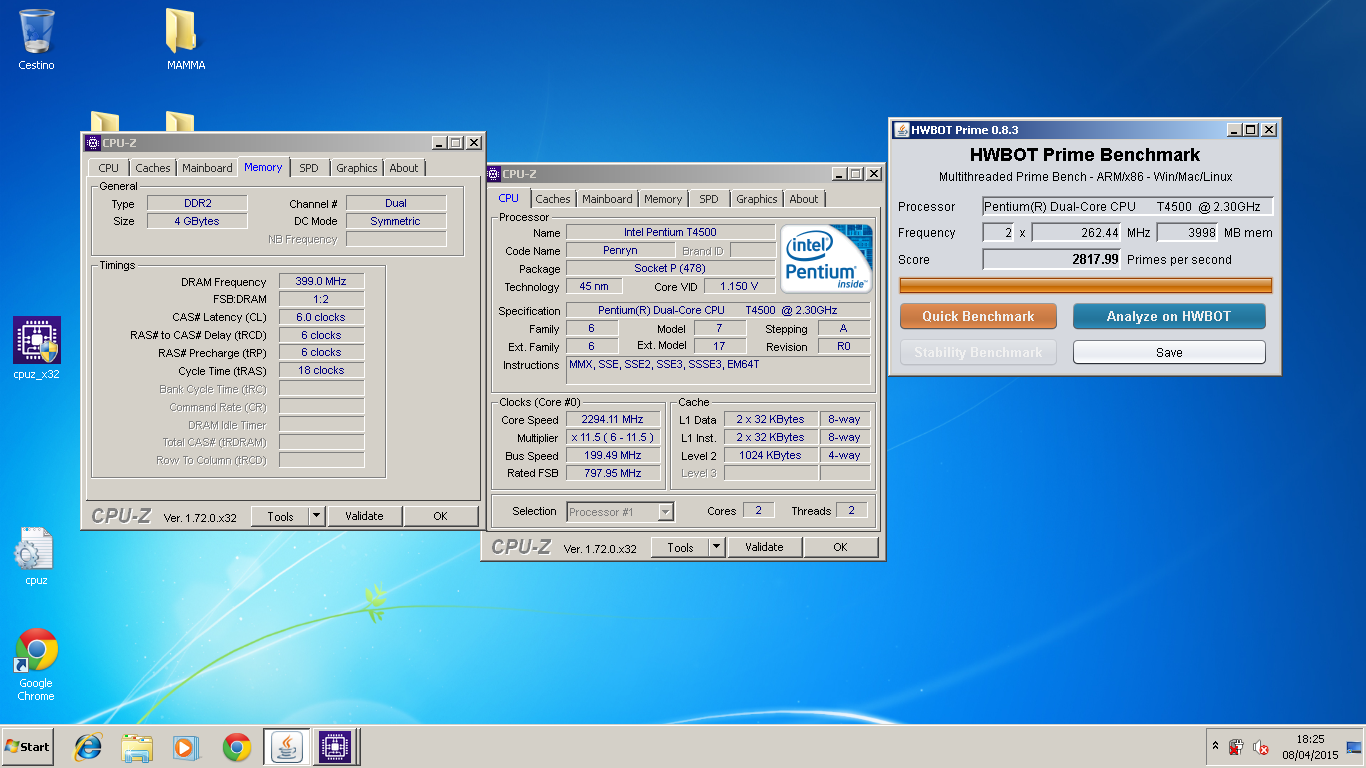
Task: Click Analyze on HWBOT button
Action: coord(1169,316)
